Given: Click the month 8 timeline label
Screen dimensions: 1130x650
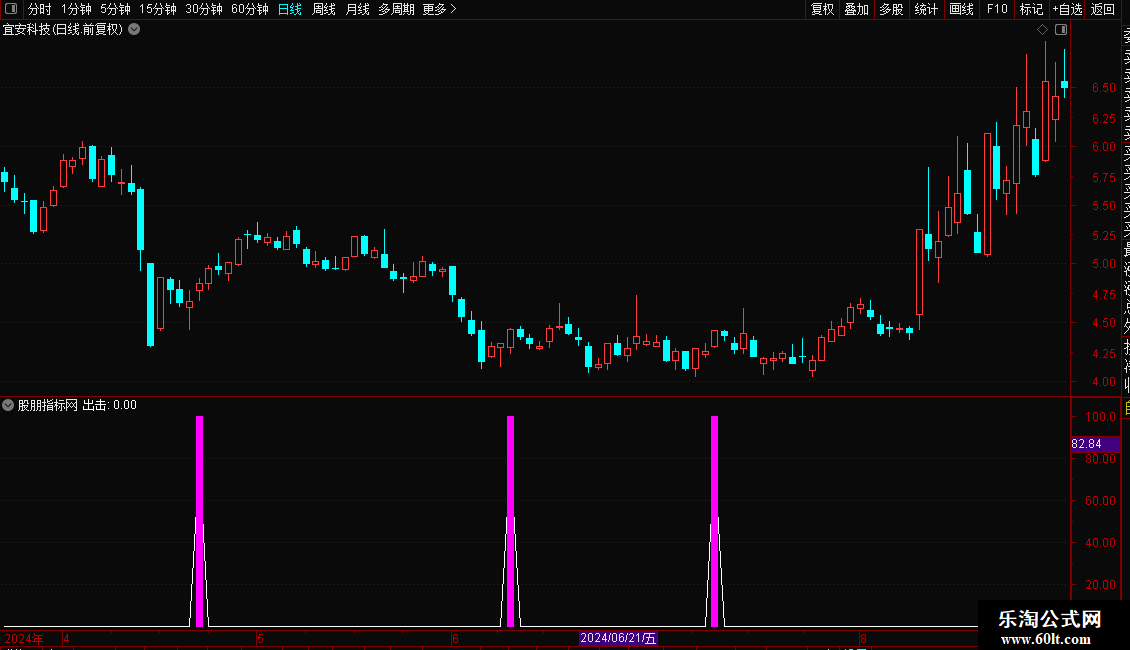Looking at the screenshot, I should [x=863, y=638].
